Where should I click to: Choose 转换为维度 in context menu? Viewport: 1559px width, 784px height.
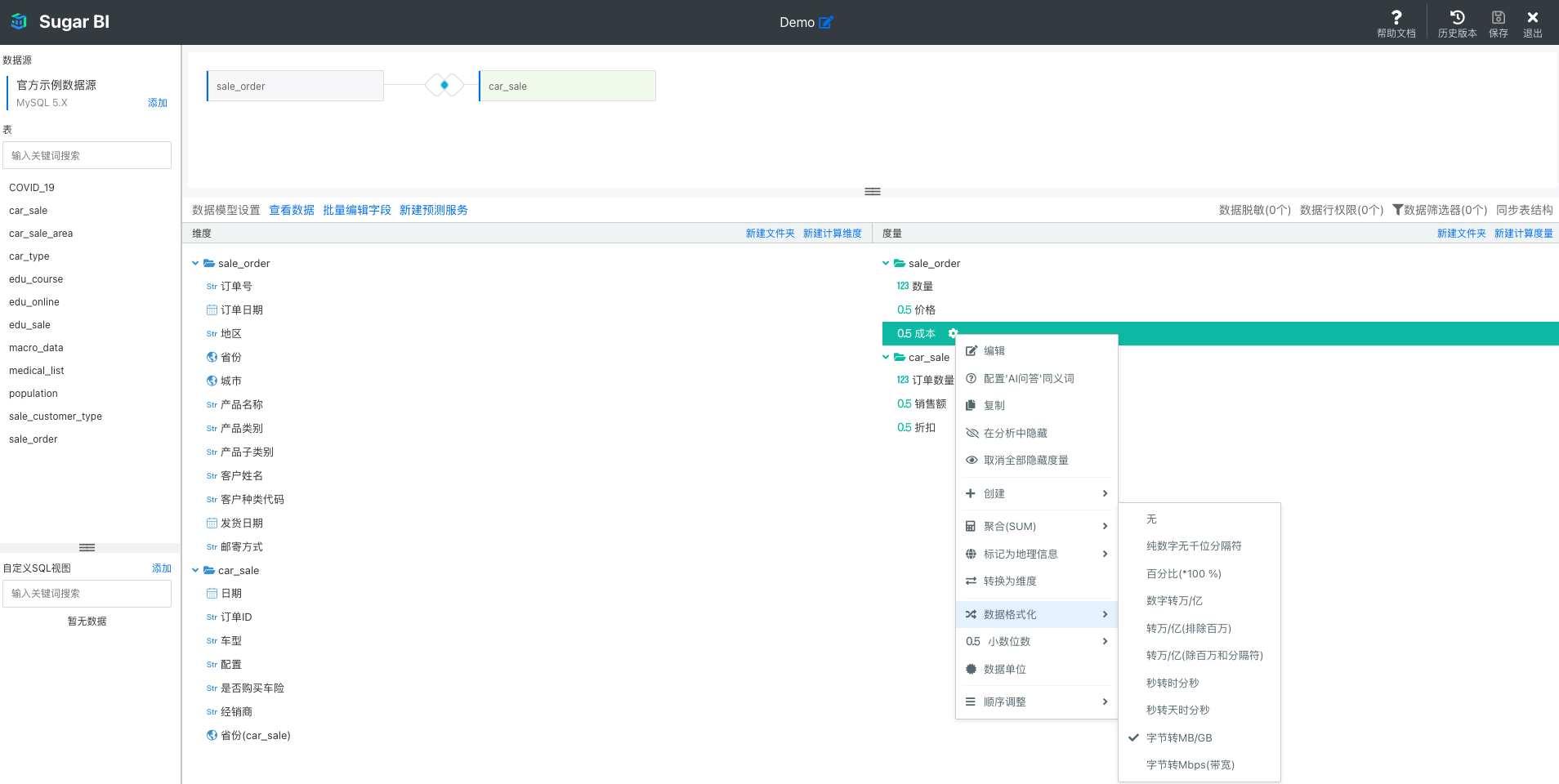coord(1036,581)
